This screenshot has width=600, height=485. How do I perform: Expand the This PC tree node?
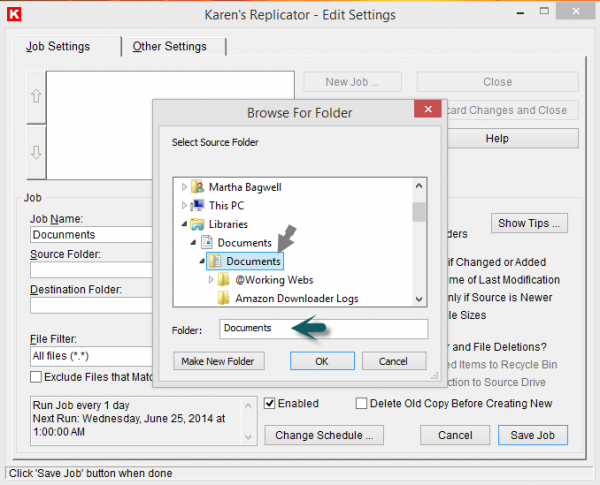[x=184, y=206]
